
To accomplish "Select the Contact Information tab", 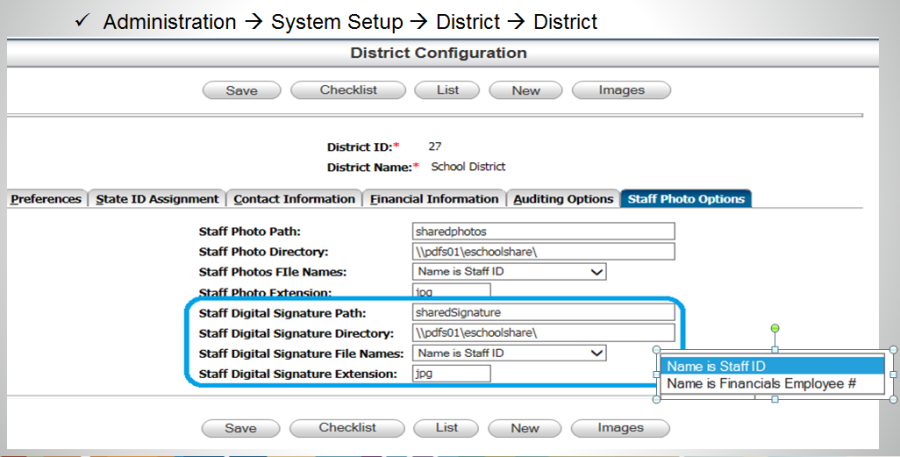I will coord(292,199).
